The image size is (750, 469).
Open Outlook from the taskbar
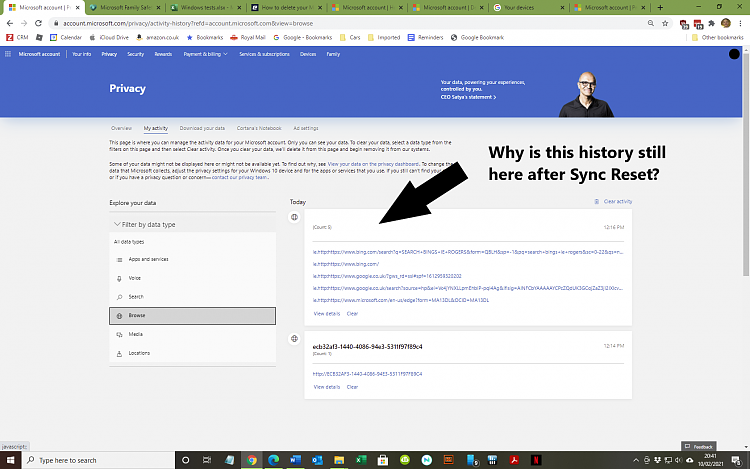[317, 460]
